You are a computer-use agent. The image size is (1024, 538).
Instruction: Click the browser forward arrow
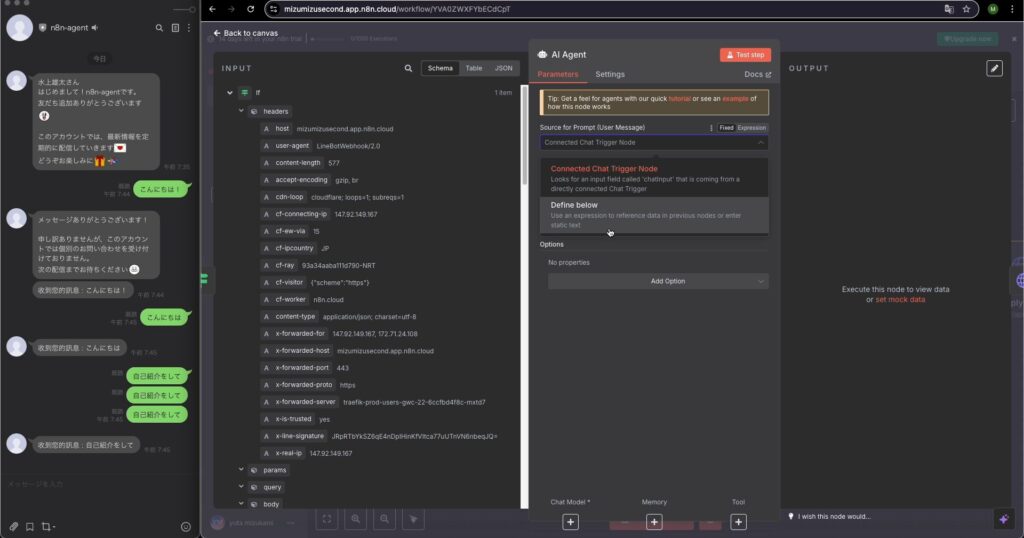231,9
